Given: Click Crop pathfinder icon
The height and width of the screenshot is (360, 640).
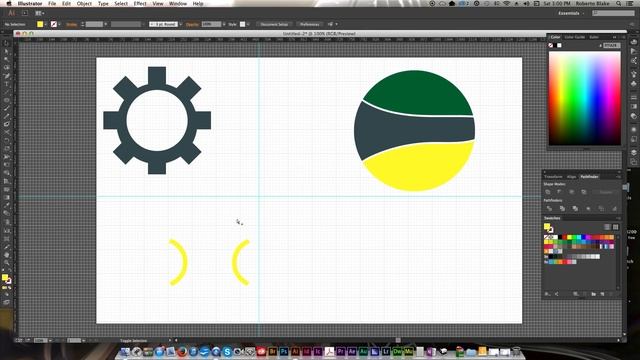Looking at the screenshot, I should (588, 209).
